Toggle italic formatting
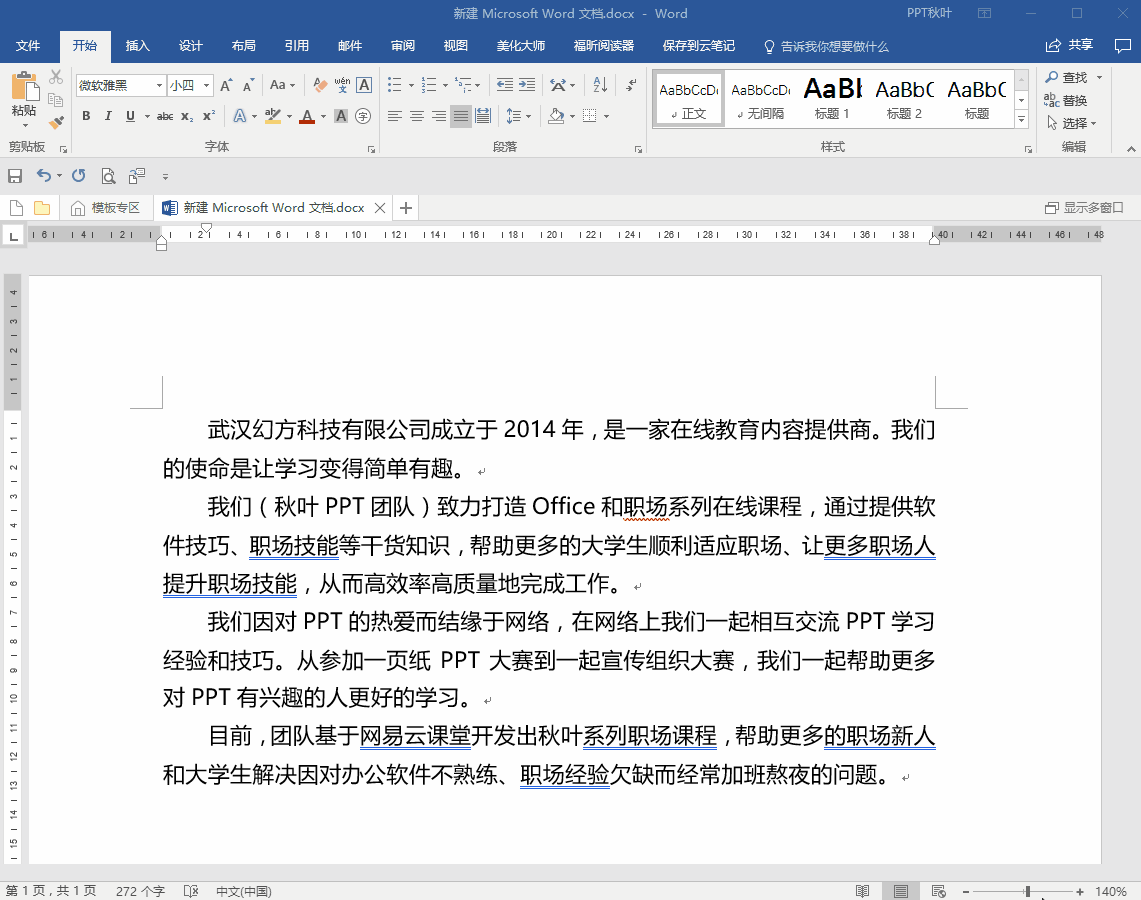This screenshot has width=1141, height=900. point(108,116)
